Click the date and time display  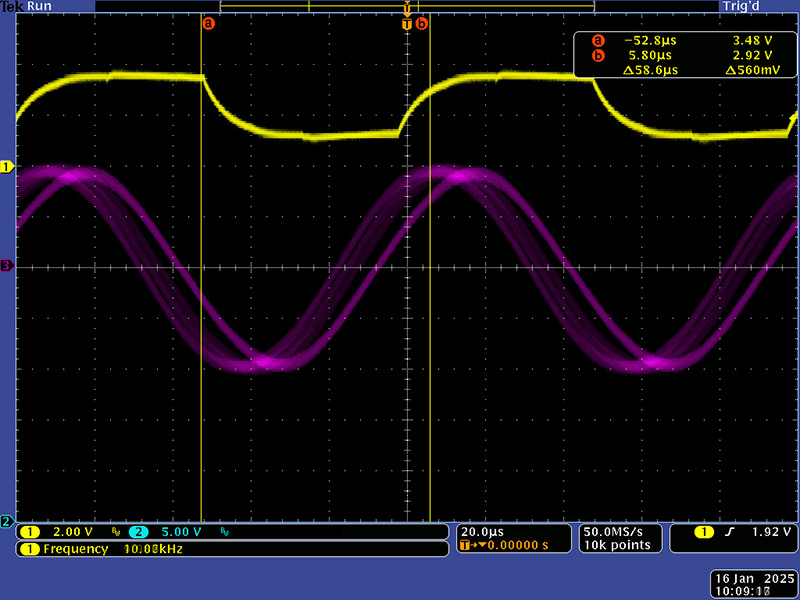(753, 585)
